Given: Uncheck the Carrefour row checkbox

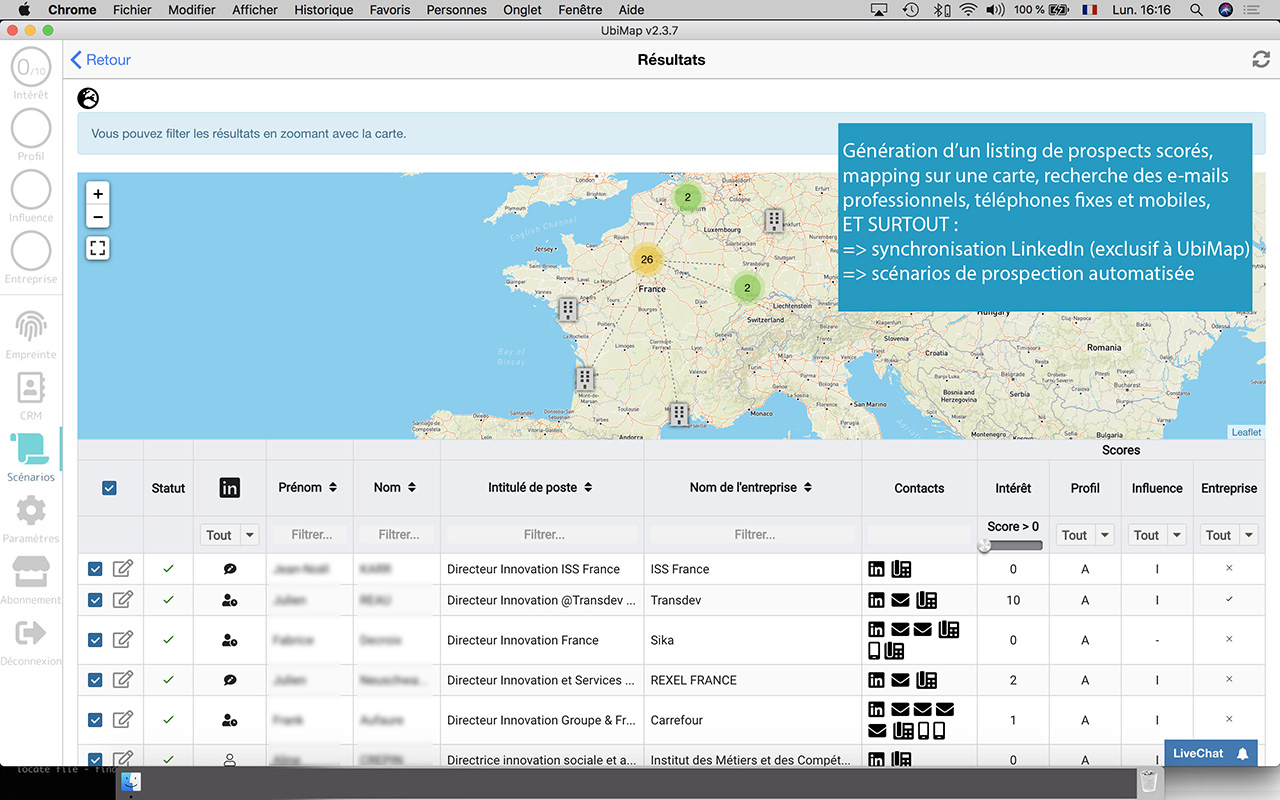Looking at the screenshot, I should pyautogui.click(x=95, y=720).
